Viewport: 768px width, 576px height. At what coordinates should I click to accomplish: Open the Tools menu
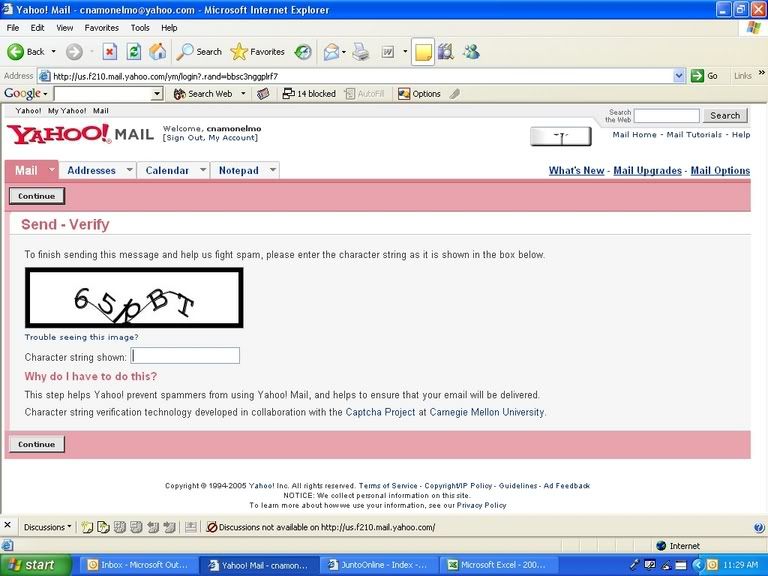click(x=140, y=28)
